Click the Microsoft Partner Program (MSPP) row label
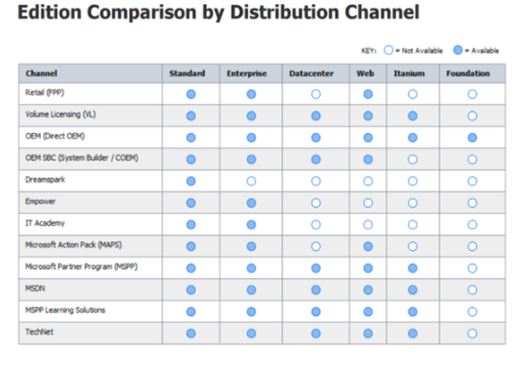 pyautogui.click(x=81, y=267)
